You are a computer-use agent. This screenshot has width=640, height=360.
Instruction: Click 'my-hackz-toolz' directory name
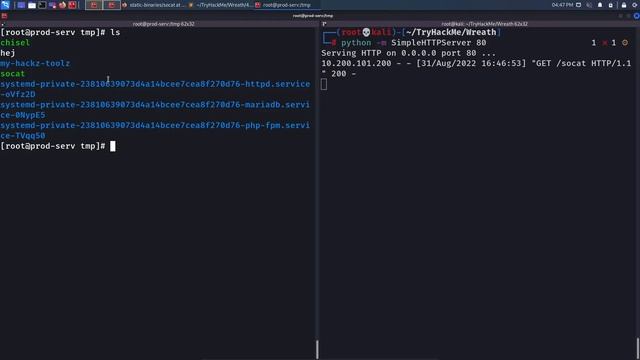35,63
